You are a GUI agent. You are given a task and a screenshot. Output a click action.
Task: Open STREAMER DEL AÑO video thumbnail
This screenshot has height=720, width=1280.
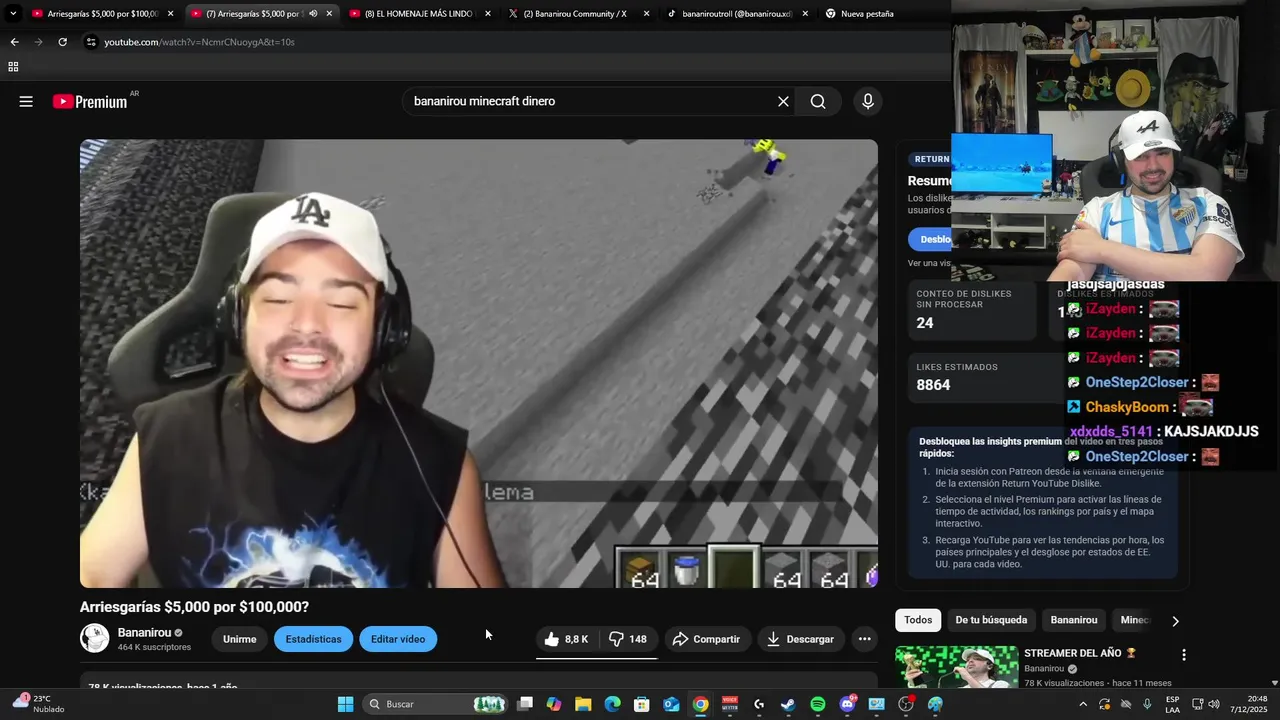956,666
